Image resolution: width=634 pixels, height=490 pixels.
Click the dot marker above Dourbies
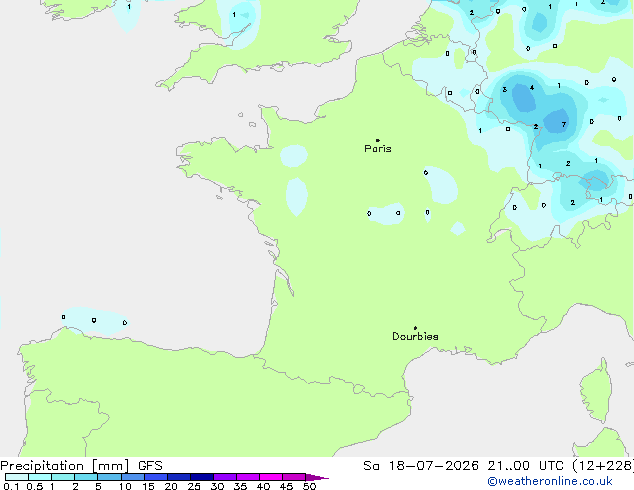click(415, 328)
